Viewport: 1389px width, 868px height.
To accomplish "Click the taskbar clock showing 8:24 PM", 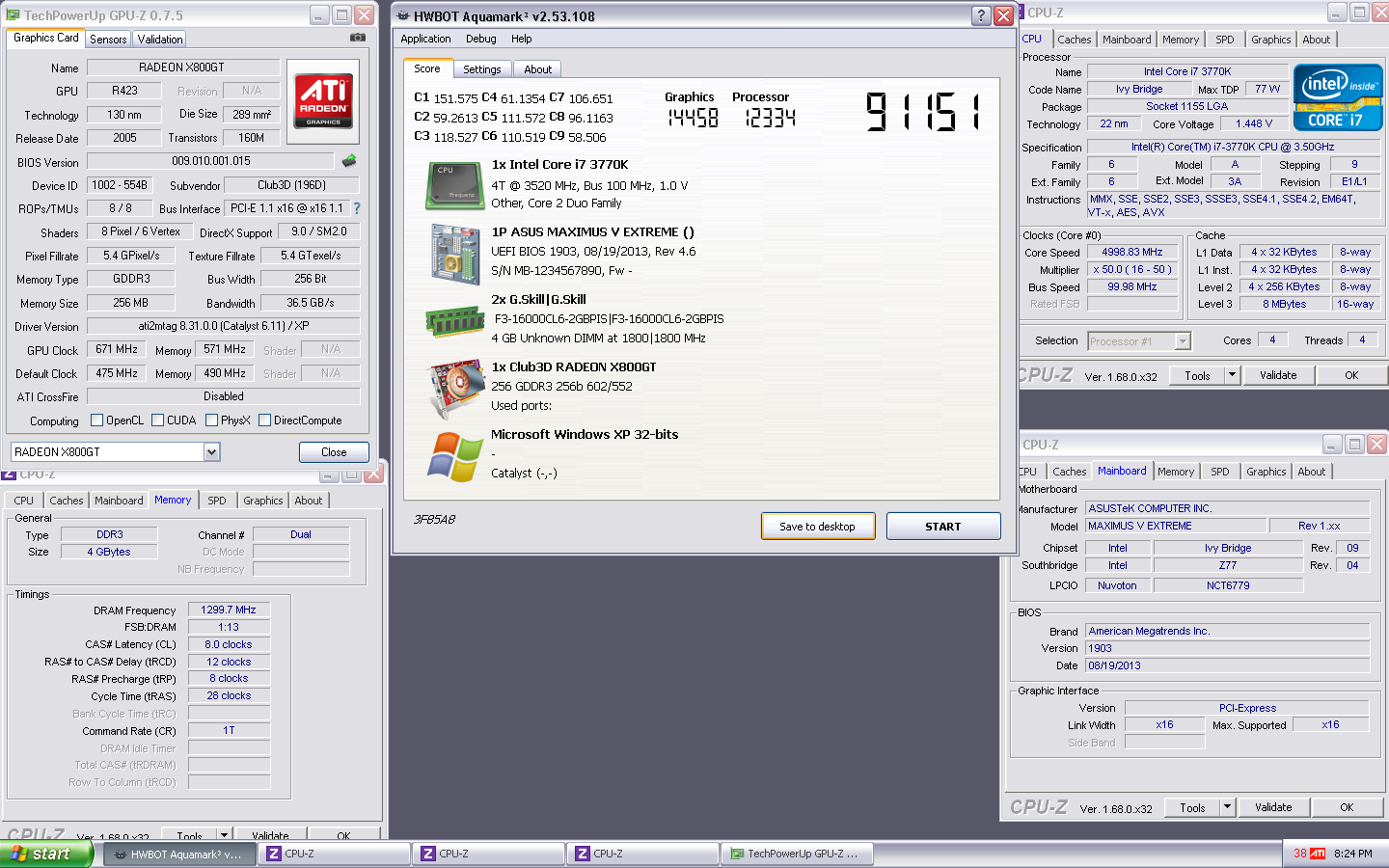I will pyautogui.click(x=1353, y=854).
